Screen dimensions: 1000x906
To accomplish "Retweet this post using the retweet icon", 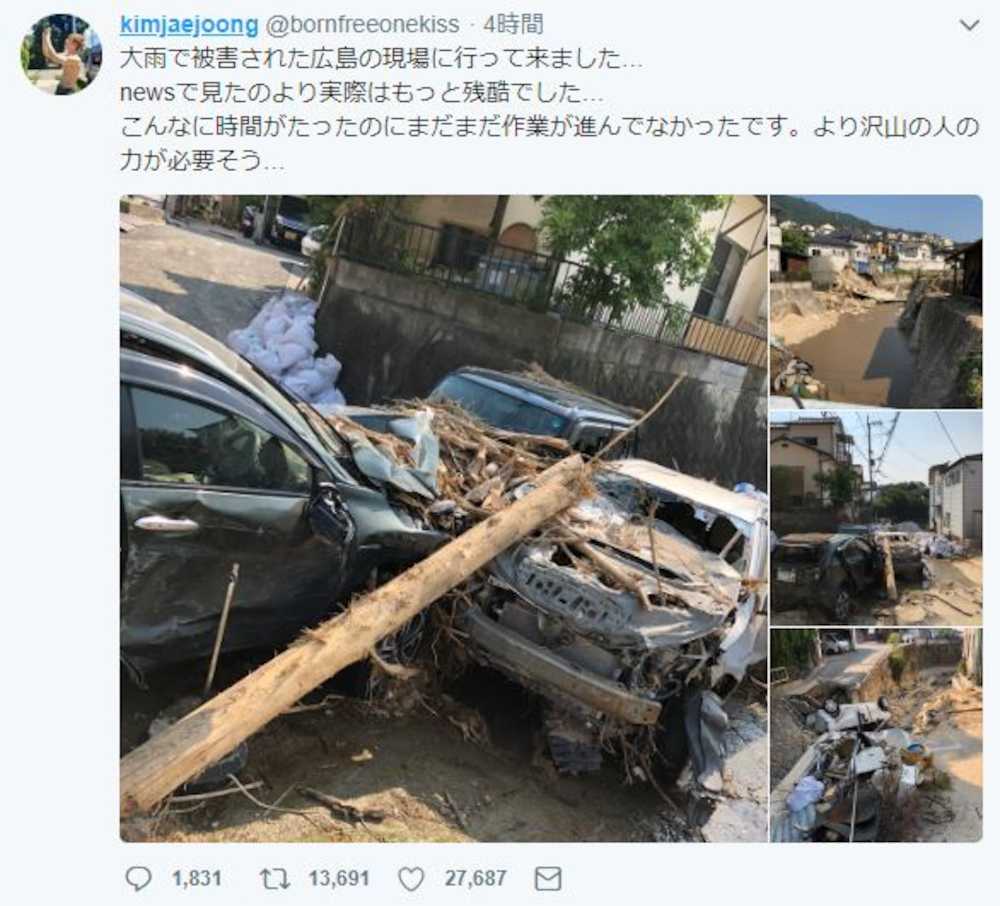I will (276, 879).
